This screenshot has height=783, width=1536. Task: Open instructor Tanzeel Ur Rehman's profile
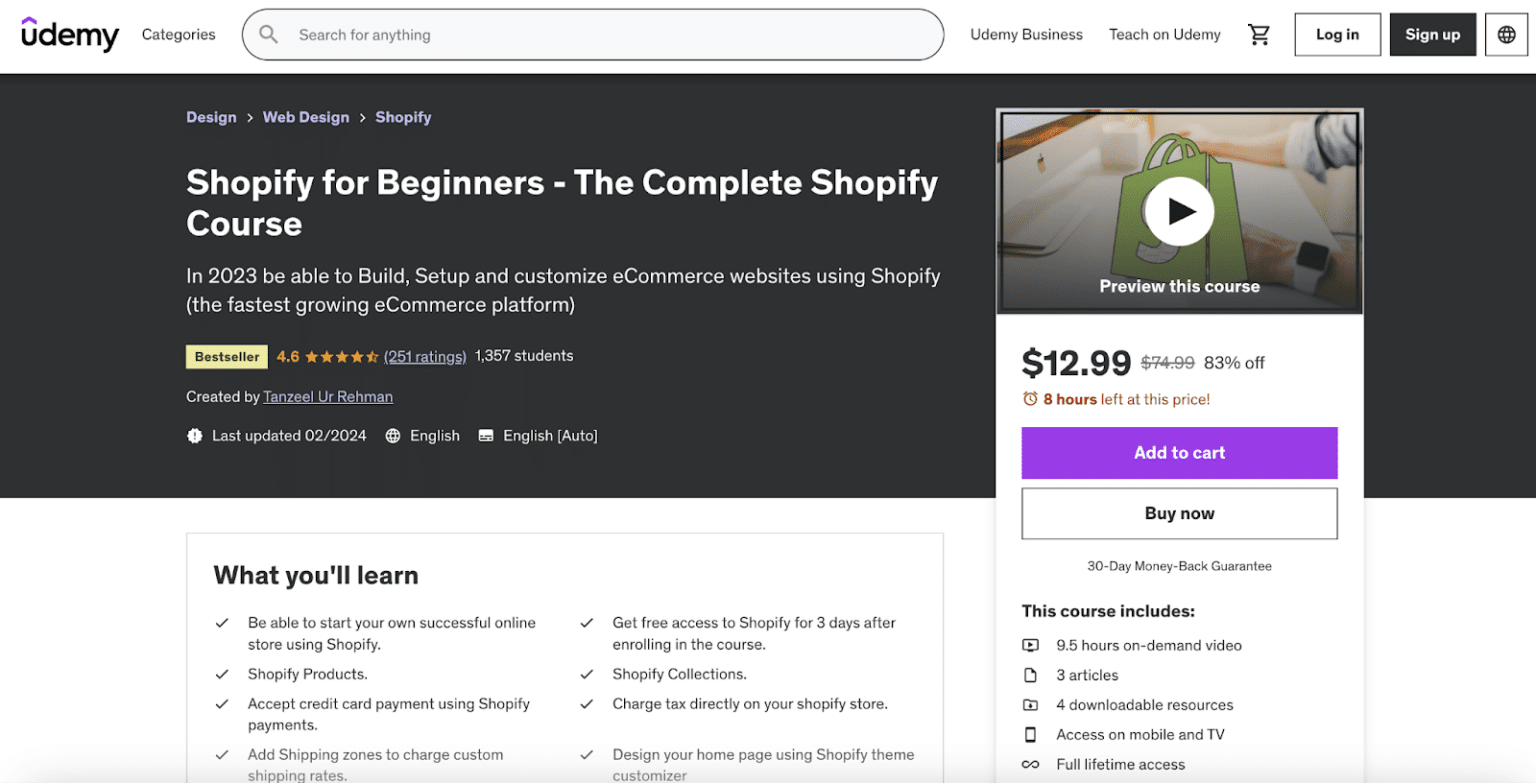[327, 396]
